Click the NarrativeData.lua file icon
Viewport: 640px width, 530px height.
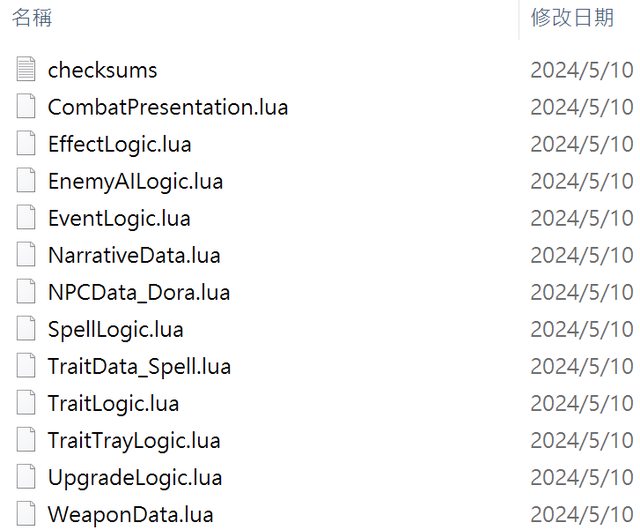(26, 254)
